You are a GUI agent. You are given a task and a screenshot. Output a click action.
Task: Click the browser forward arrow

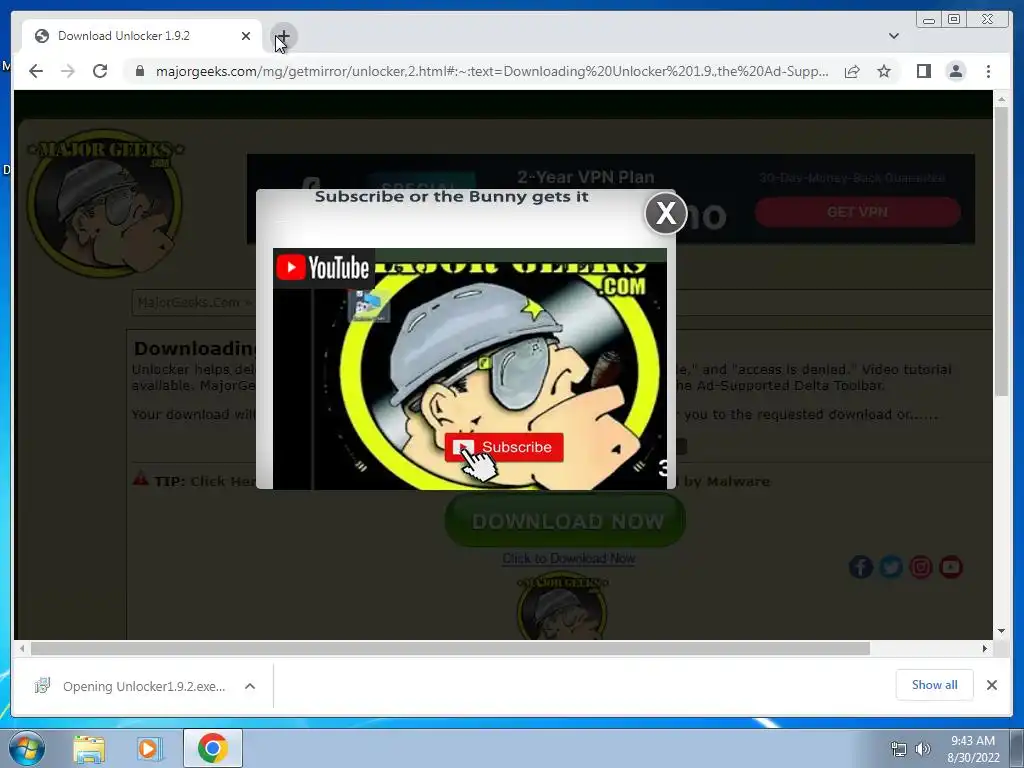coord(68,71)
